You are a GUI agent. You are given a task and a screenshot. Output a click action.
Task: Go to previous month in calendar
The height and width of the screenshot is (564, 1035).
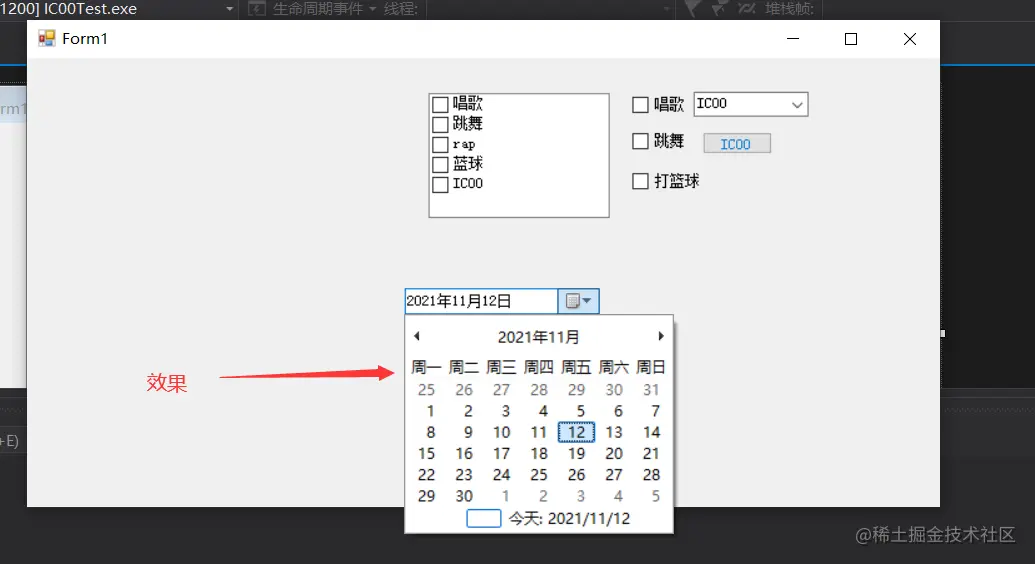point(417,336)
